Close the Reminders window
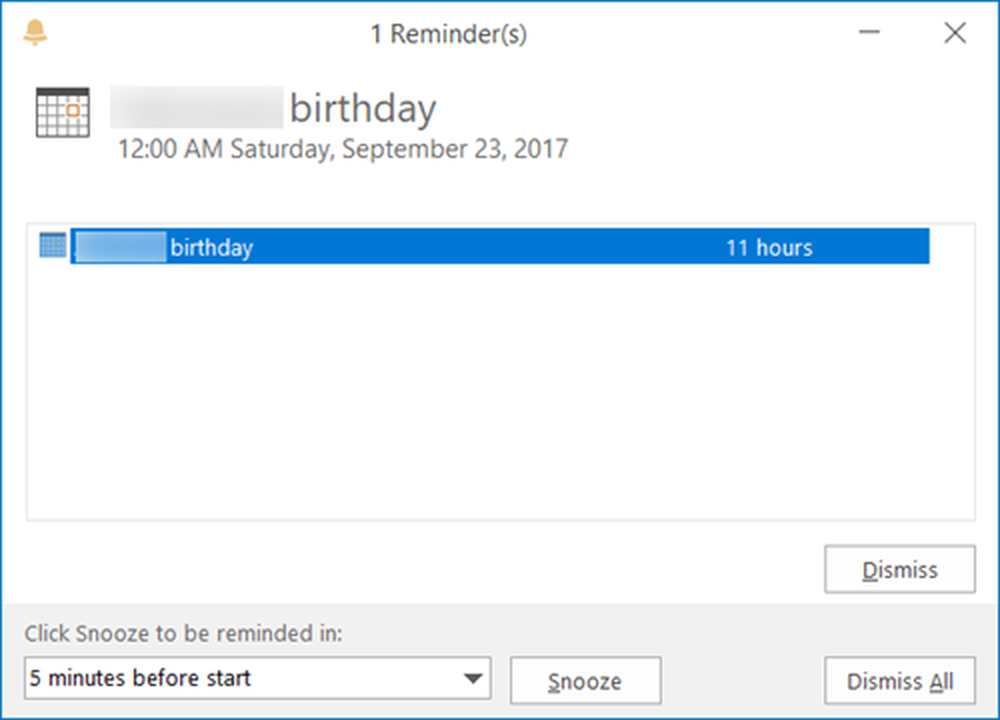This screenshot has height=720, width=1000. click(x=955, y=33)
